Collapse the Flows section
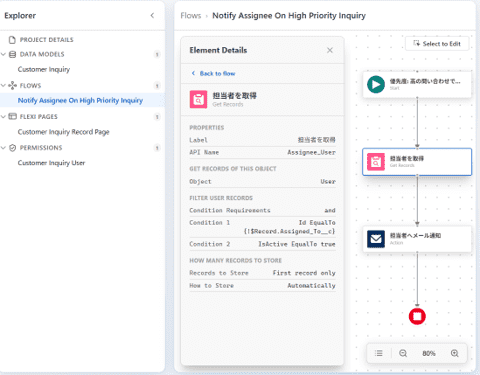This screenshot has height=375, width=480. click(x=4, y=85)
